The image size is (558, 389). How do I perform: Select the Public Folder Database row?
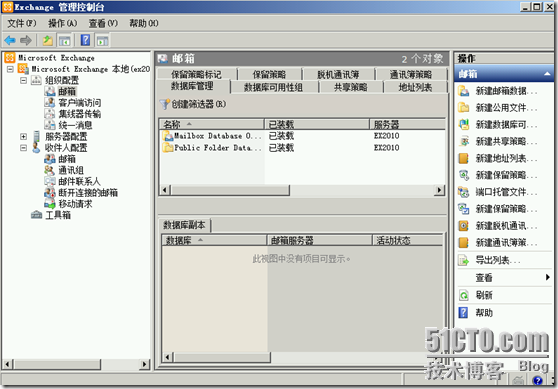pos(302,148)
